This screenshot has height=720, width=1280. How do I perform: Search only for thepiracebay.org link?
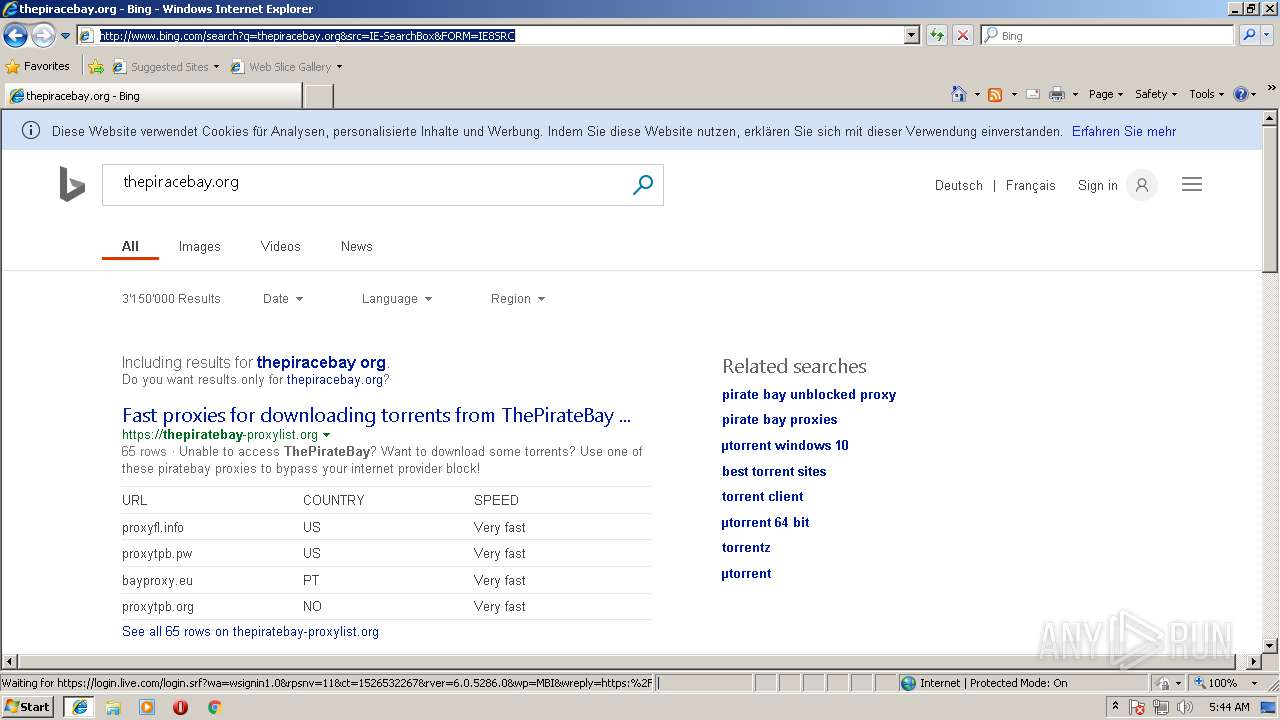(334, 380)
